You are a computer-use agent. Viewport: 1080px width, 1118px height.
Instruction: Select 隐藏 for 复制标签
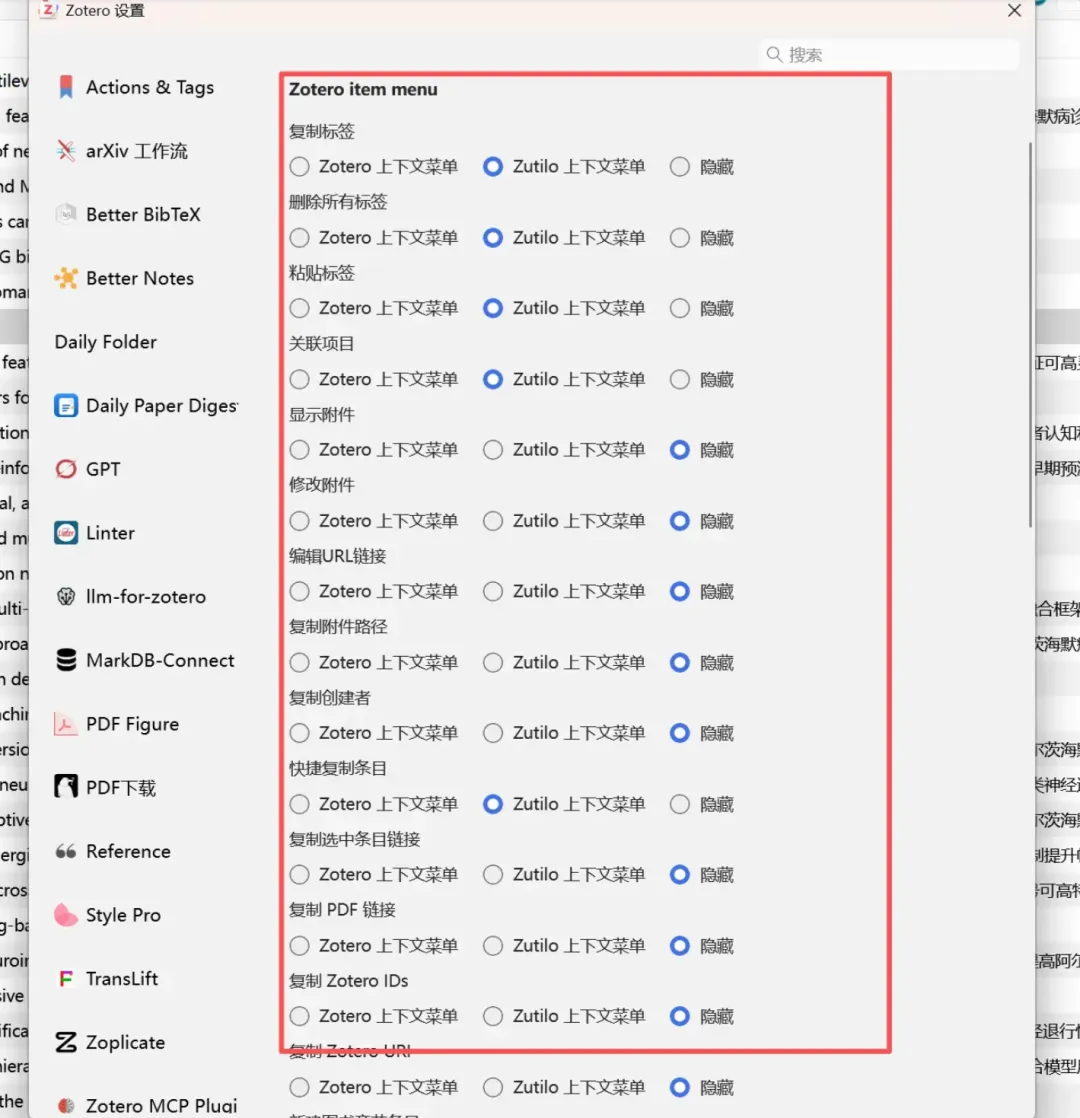click(680, 167)
